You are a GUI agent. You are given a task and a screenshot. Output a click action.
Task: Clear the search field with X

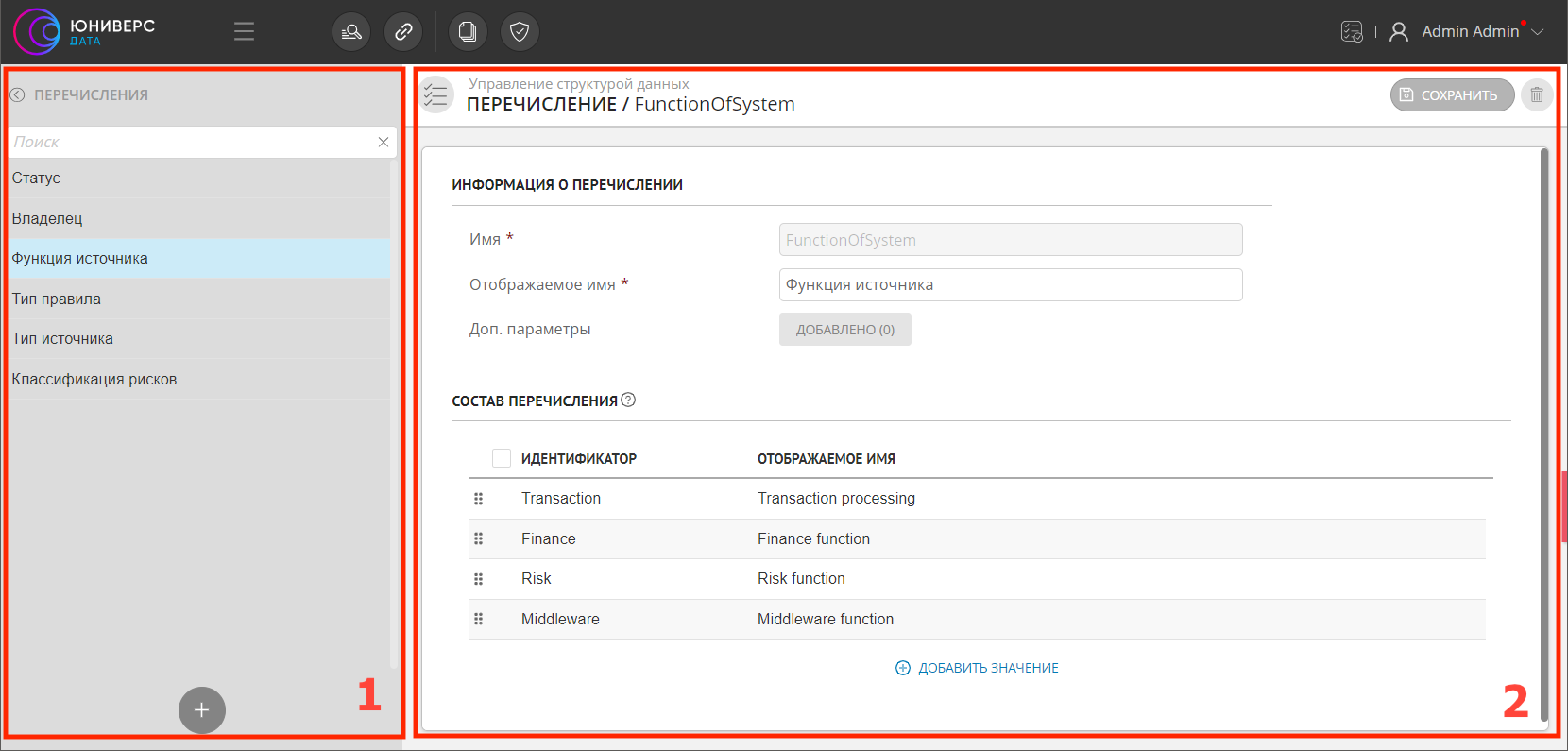click(383, 143)
